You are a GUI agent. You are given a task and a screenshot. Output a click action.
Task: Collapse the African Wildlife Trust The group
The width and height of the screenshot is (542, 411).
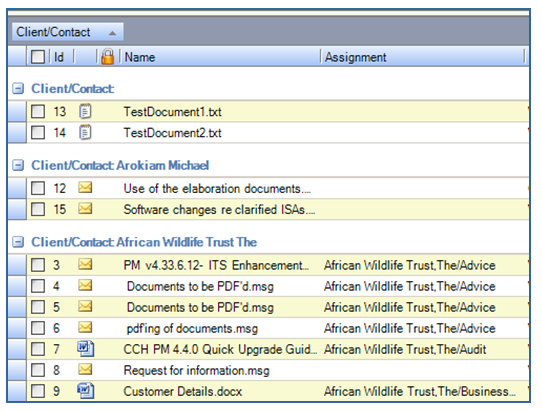pyautogui.click(x=18, y=242)
